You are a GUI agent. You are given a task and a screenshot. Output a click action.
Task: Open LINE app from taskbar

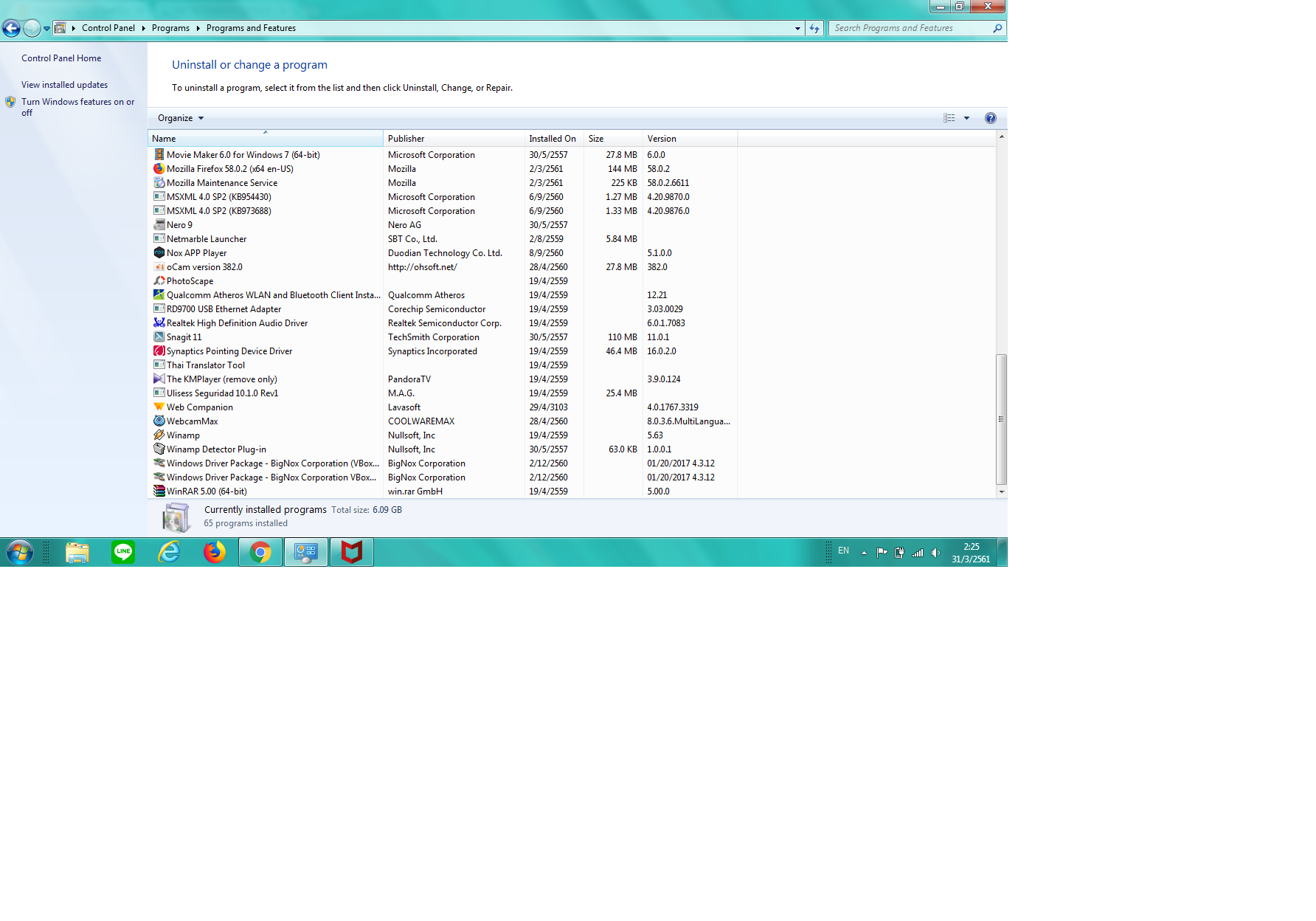click(x=123, y=552)
